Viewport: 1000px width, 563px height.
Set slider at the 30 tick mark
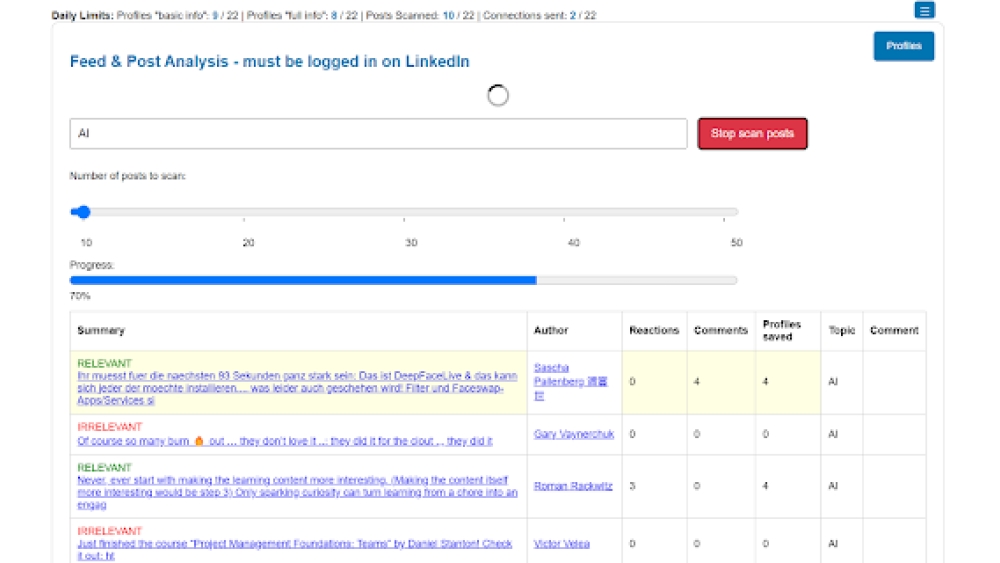click(x=404, y=212)
